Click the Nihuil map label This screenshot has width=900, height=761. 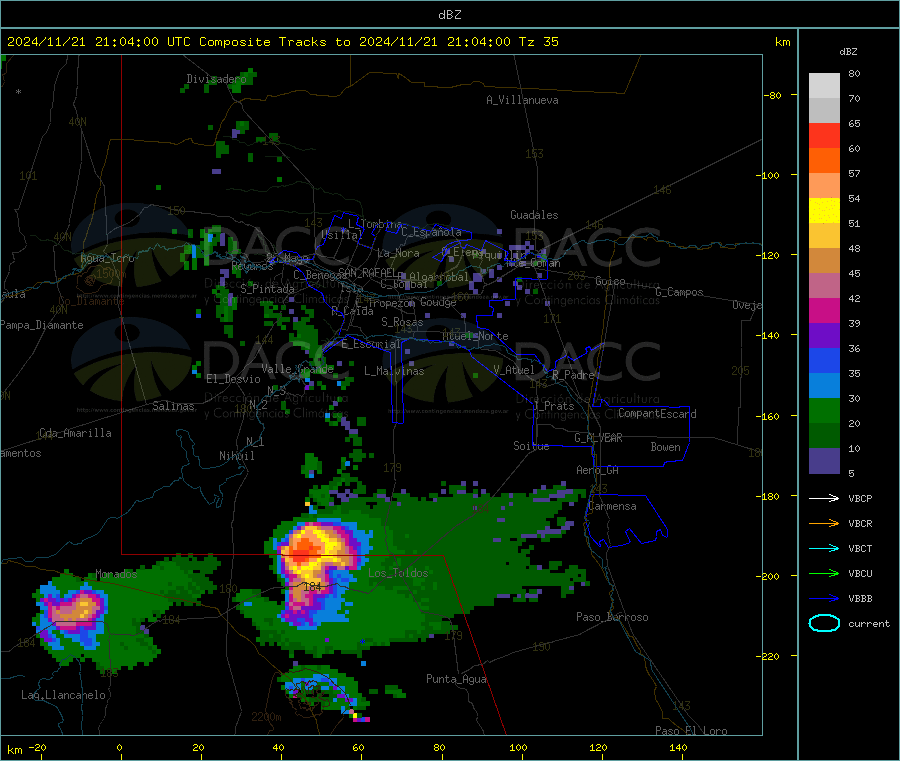[237, 456]
